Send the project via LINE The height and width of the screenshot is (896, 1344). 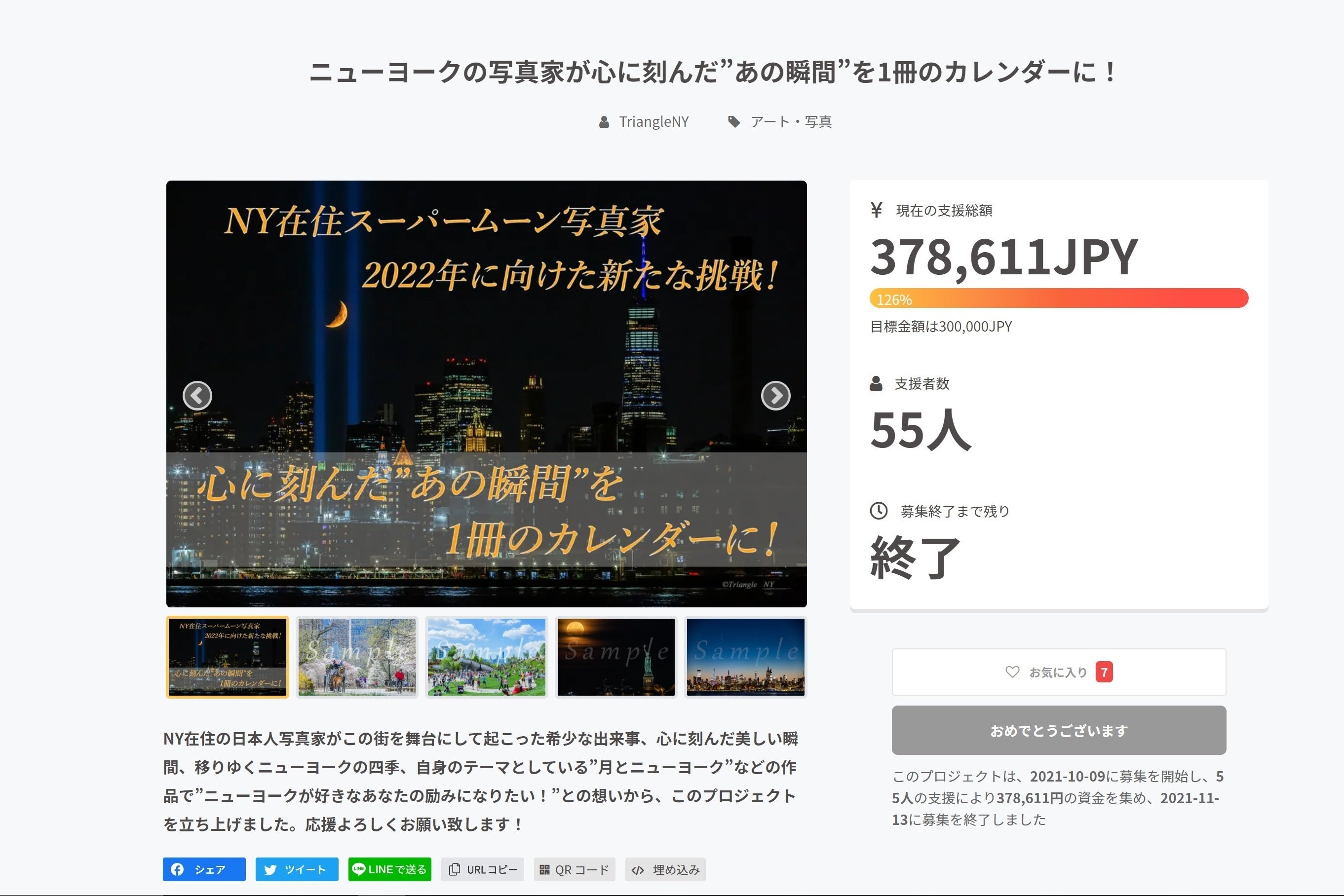pyautogui.click(x=389, y=869)
